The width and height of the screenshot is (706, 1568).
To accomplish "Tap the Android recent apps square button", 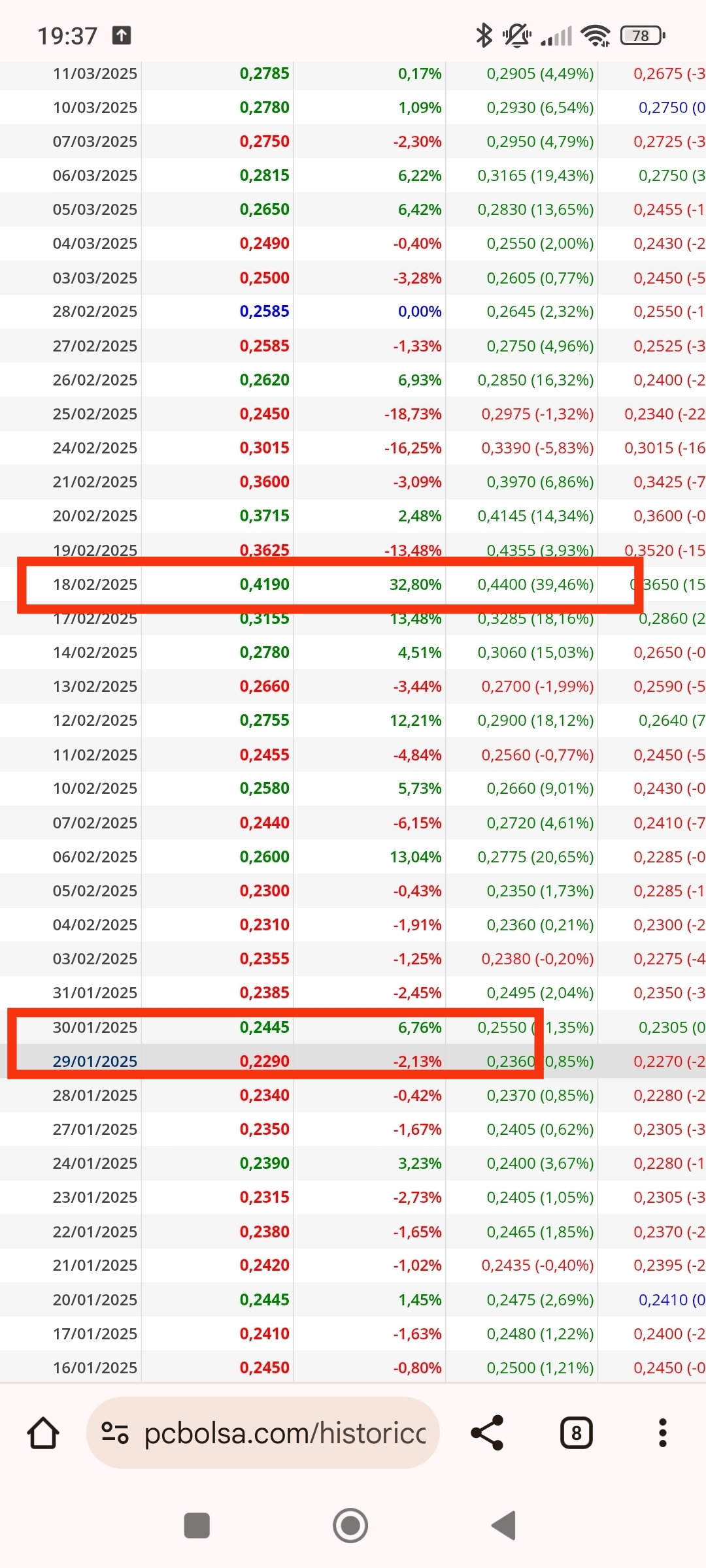I will (197, 1526).
